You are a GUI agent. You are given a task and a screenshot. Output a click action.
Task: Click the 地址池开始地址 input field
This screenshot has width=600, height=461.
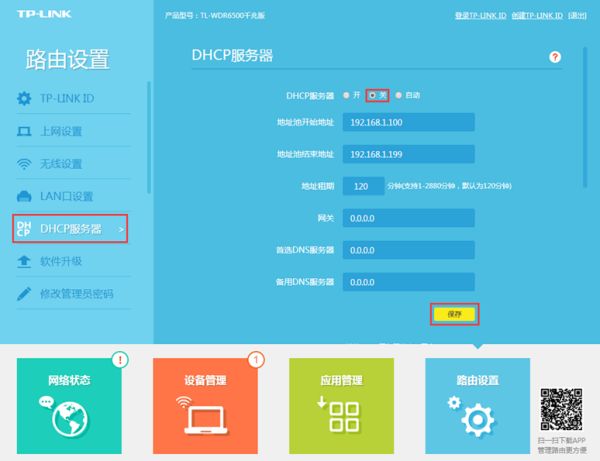[408, 122]
